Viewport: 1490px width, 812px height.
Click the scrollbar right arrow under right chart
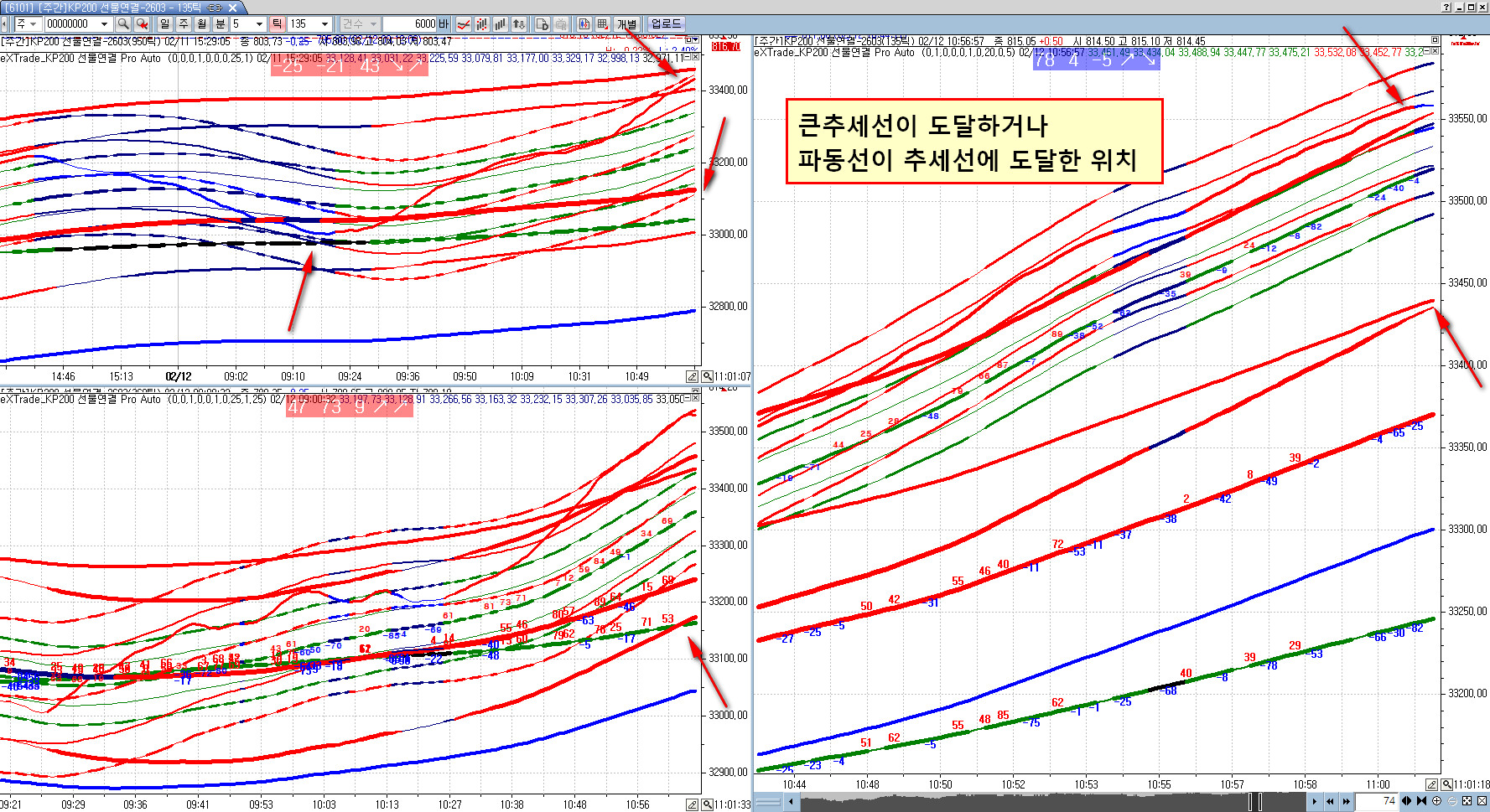(x=1315, y=802)
